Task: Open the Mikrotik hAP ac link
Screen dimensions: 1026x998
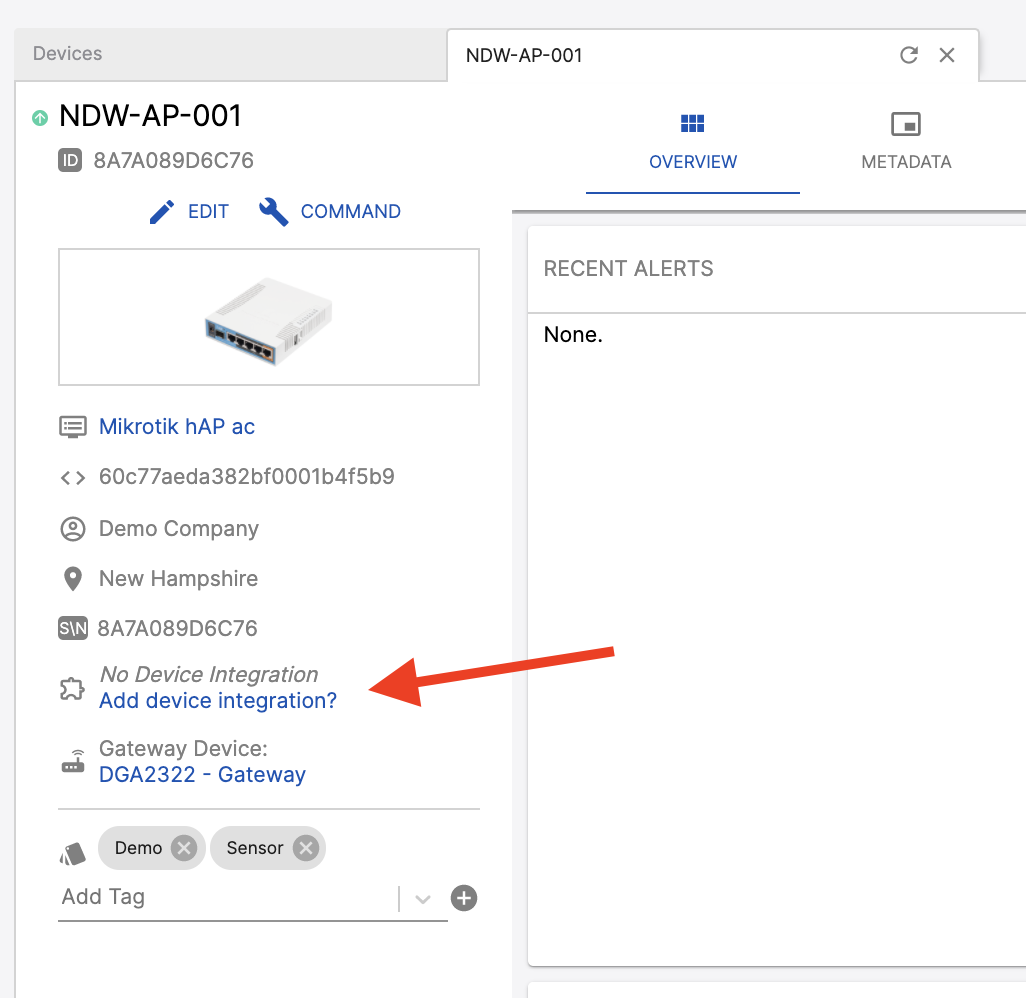Action: [x=177, y=427]
